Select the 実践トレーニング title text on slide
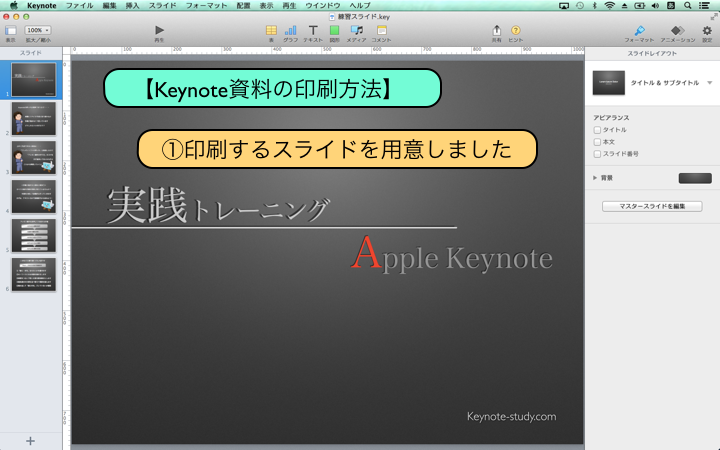 point(218,206)
